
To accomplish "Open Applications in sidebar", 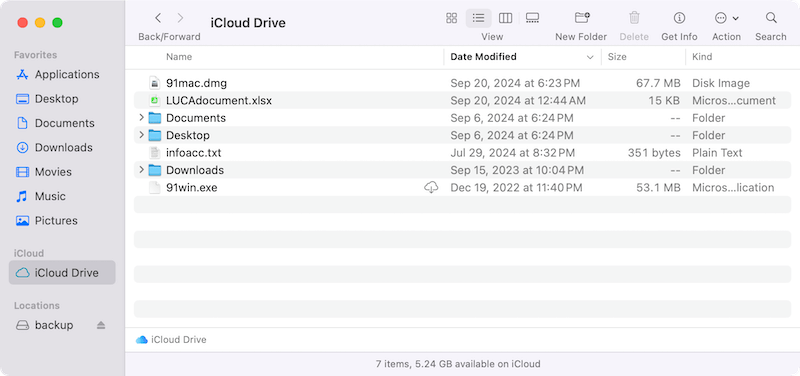I will [x=58, y=74].
